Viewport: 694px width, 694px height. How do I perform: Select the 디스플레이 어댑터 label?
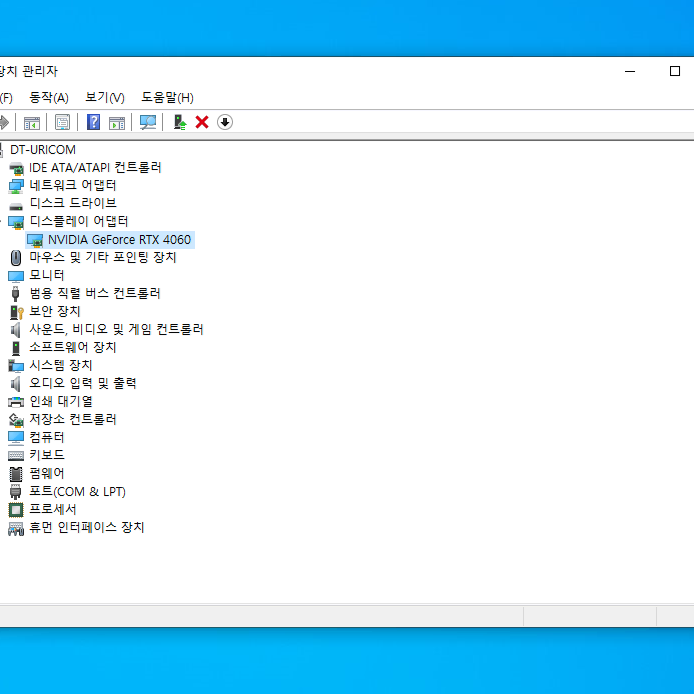coord(79,221)
